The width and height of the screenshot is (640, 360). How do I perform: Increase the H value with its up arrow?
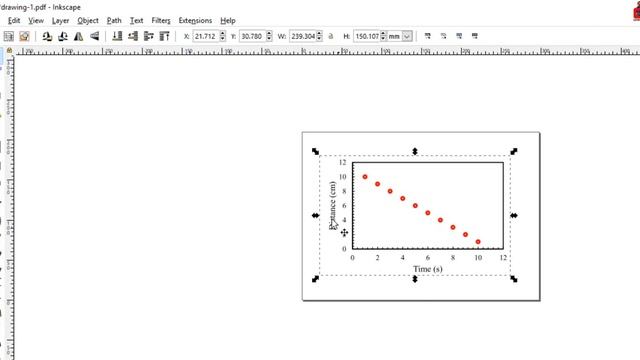coord(383,33)
